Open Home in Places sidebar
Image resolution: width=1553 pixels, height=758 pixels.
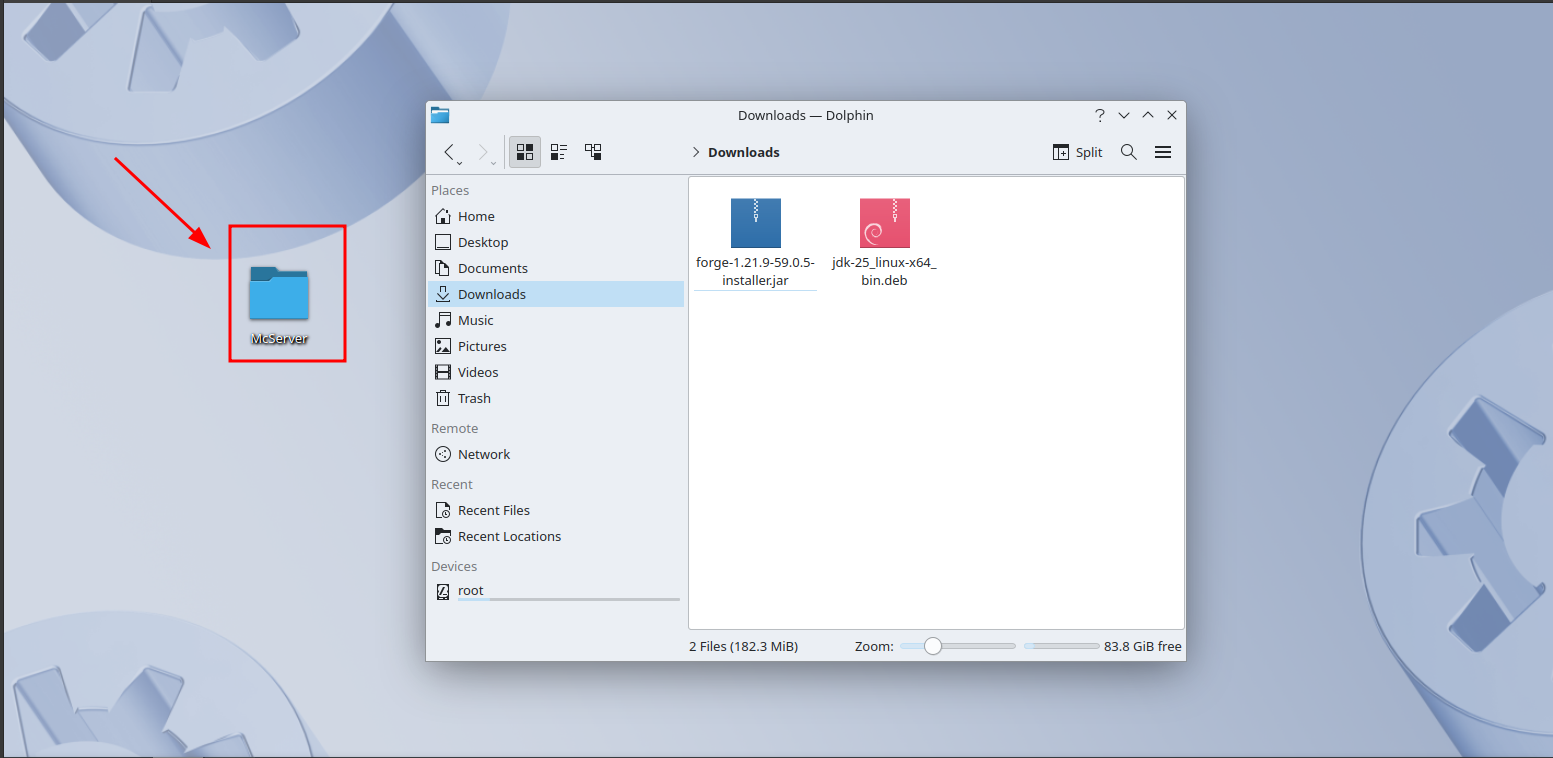(476, 216)
